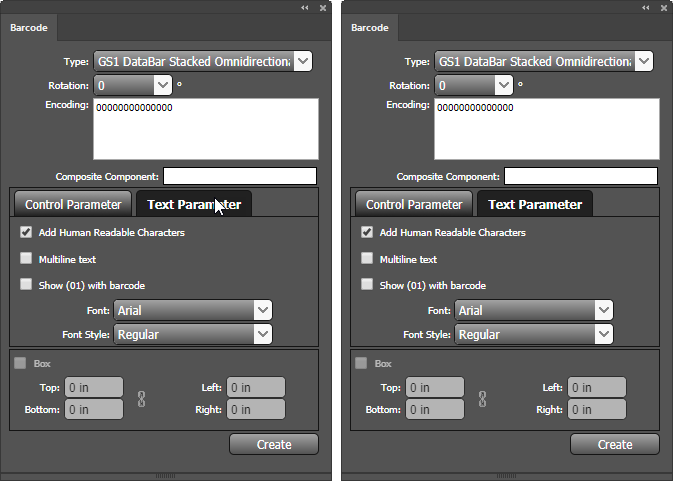673x481 pixels.
Task: Click the Encoding text area in right panel
Action: (x=546, y=130)
